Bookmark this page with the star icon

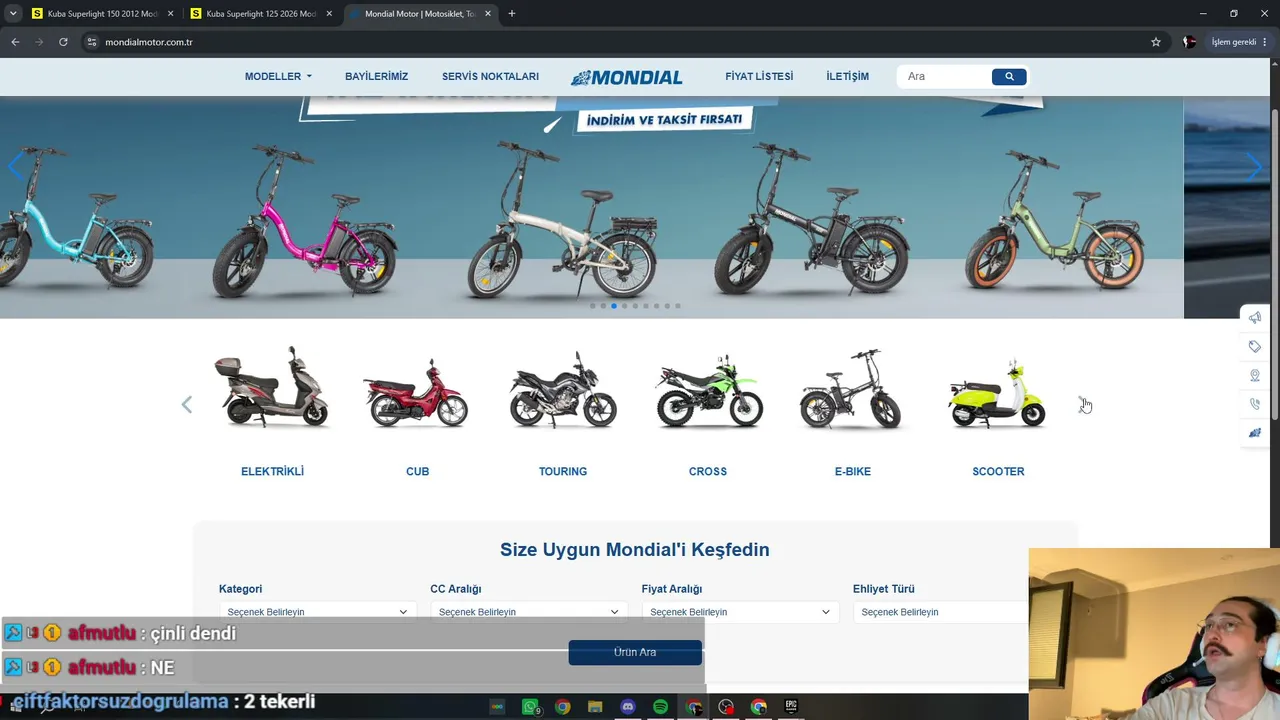[1156, 42]
